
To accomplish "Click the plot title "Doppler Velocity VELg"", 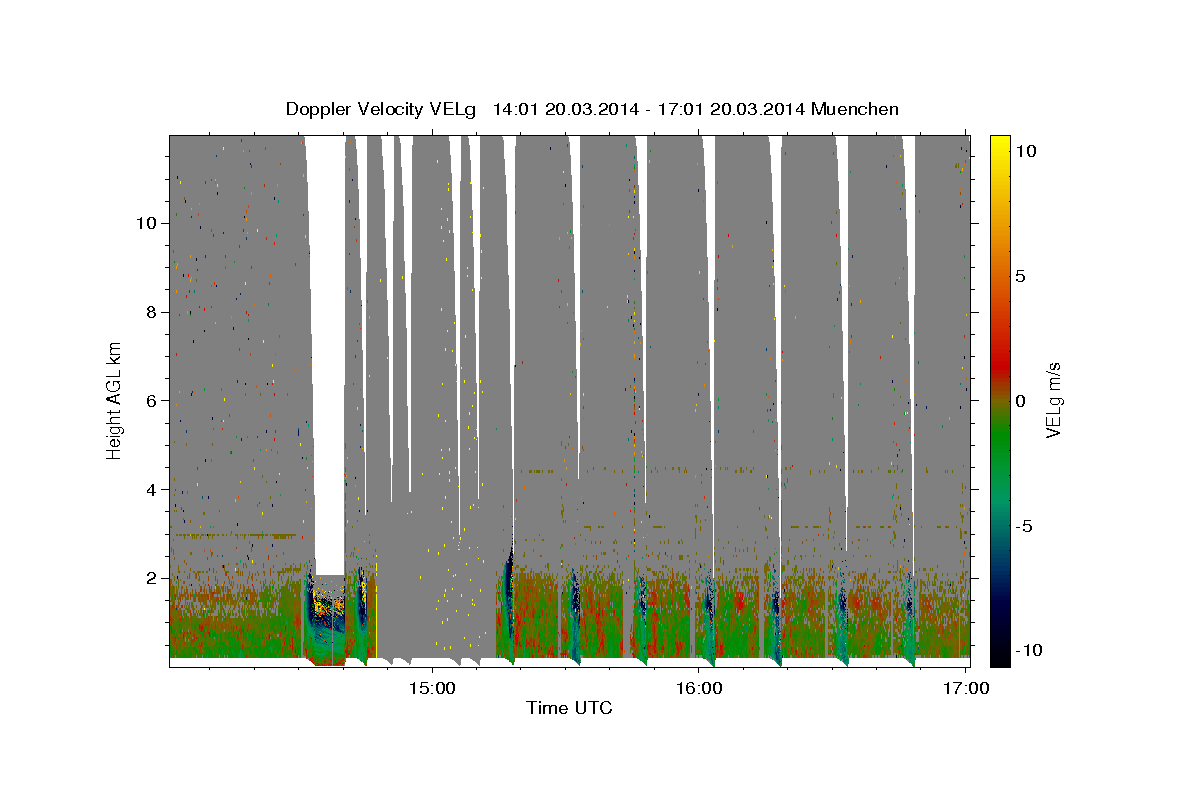I will point(382,109).
